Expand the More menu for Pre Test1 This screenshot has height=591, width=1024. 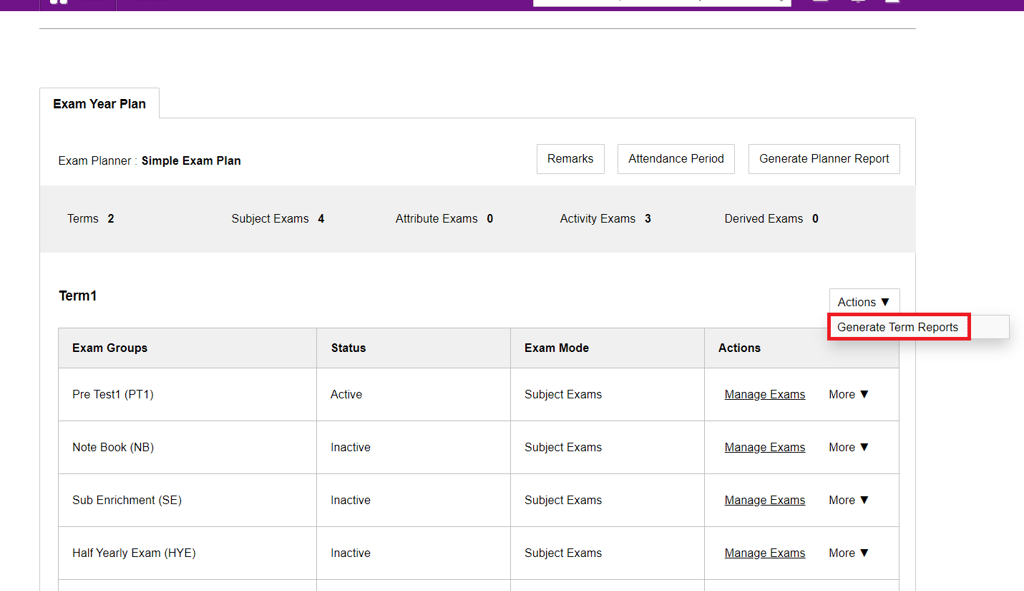(x=849, y=395)
